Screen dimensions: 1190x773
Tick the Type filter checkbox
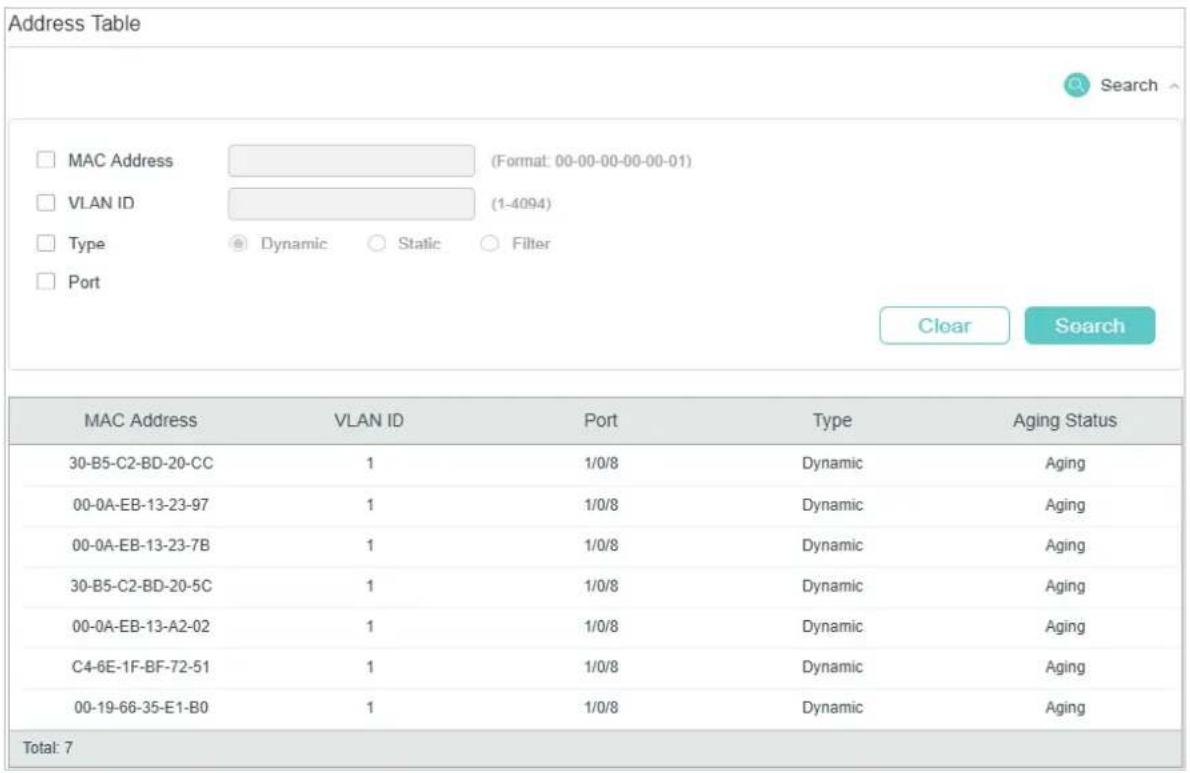coord(46,244)
